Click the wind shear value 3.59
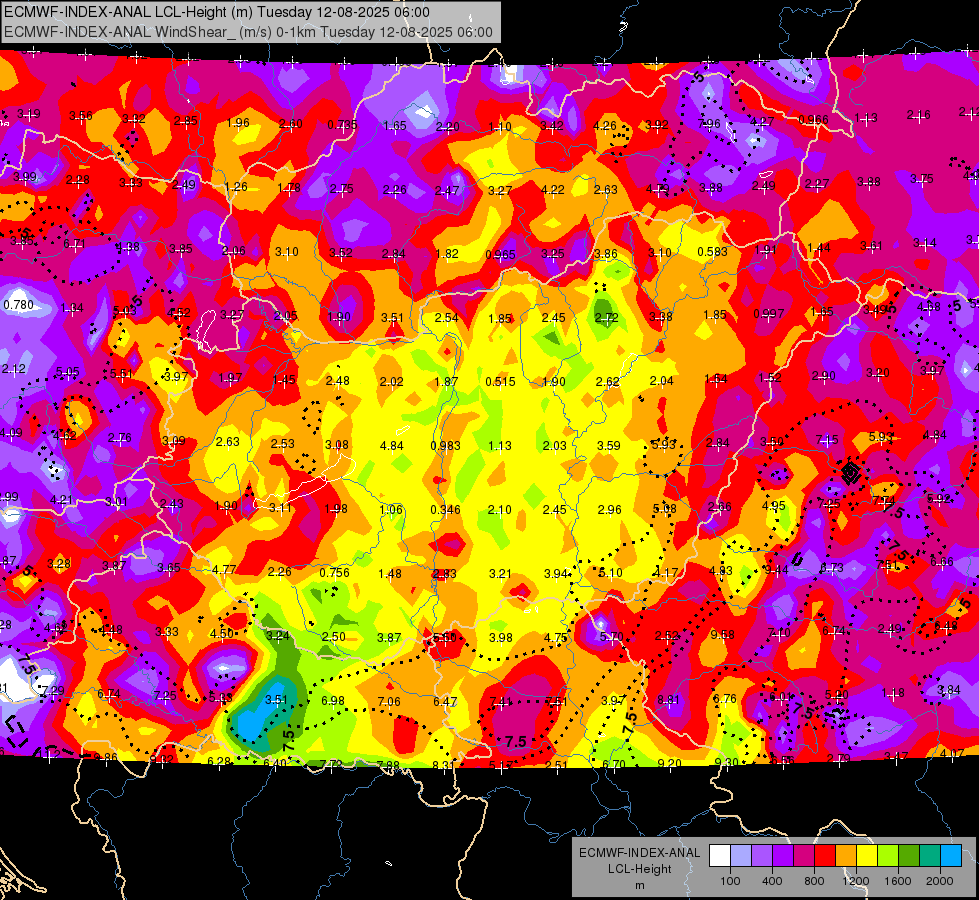The image size is (979, 900). click(609, 446)
